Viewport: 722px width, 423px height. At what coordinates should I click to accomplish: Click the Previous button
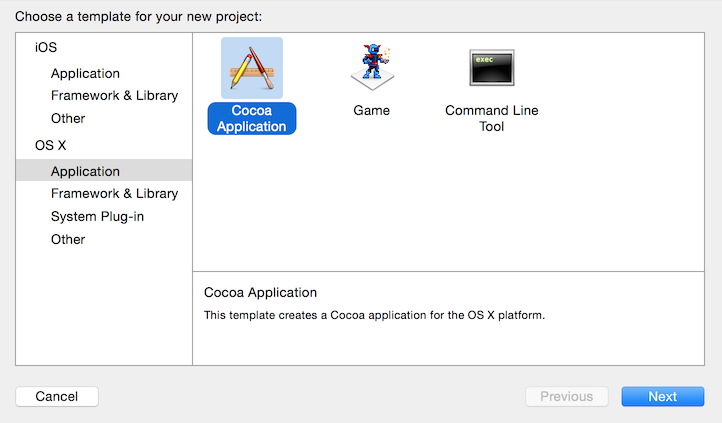[566, 396]
